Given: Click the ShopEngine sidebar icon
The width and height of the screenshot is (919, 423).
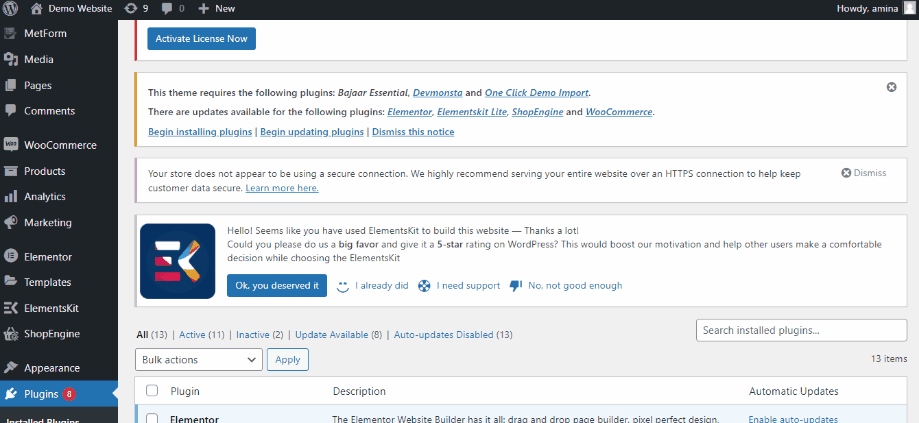Looking at the screenshot, I should coord(10,334).
